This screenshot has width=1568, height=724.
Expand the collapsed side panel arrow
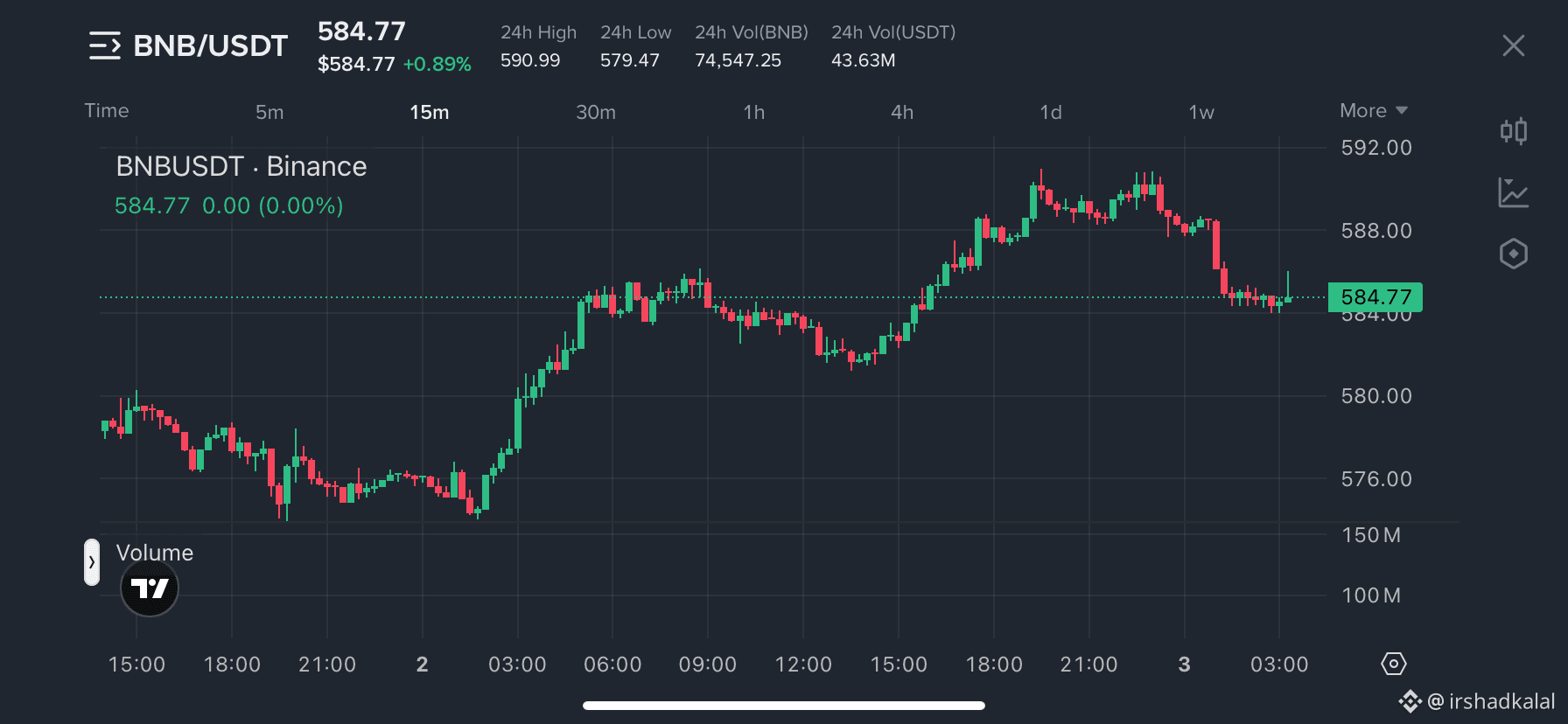coord(92,562)
